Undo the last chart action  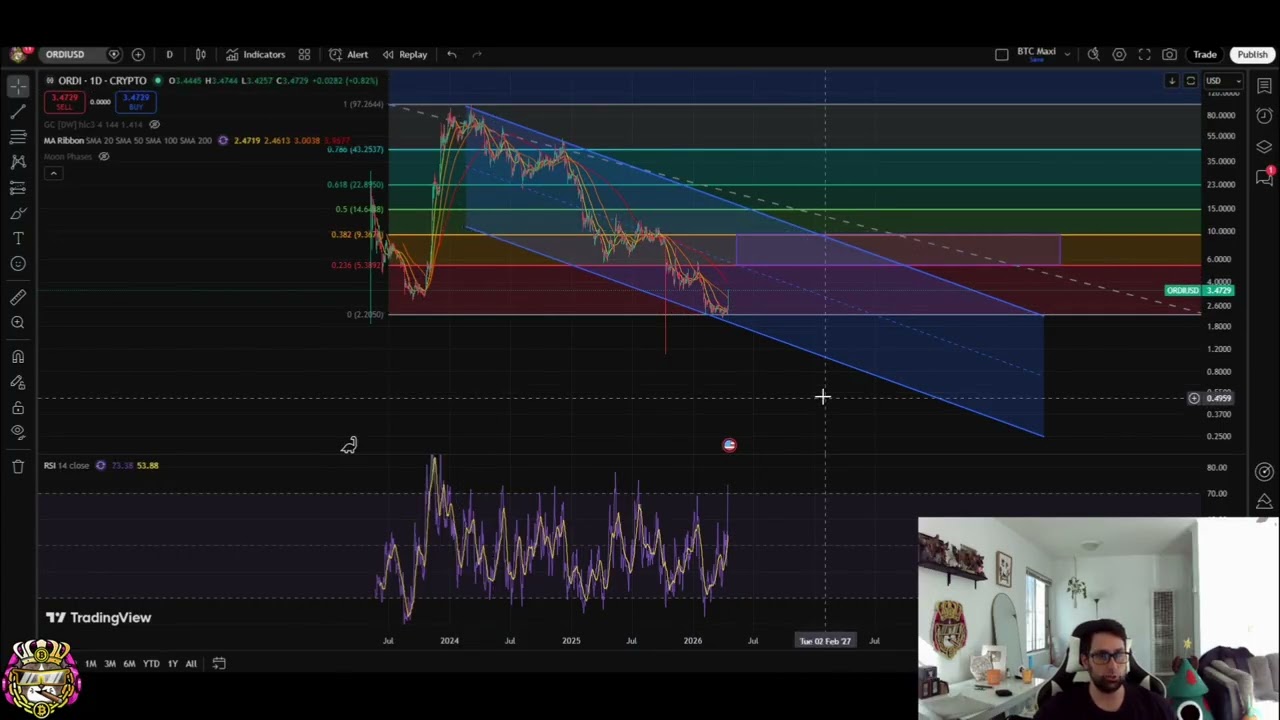point(452,54)
